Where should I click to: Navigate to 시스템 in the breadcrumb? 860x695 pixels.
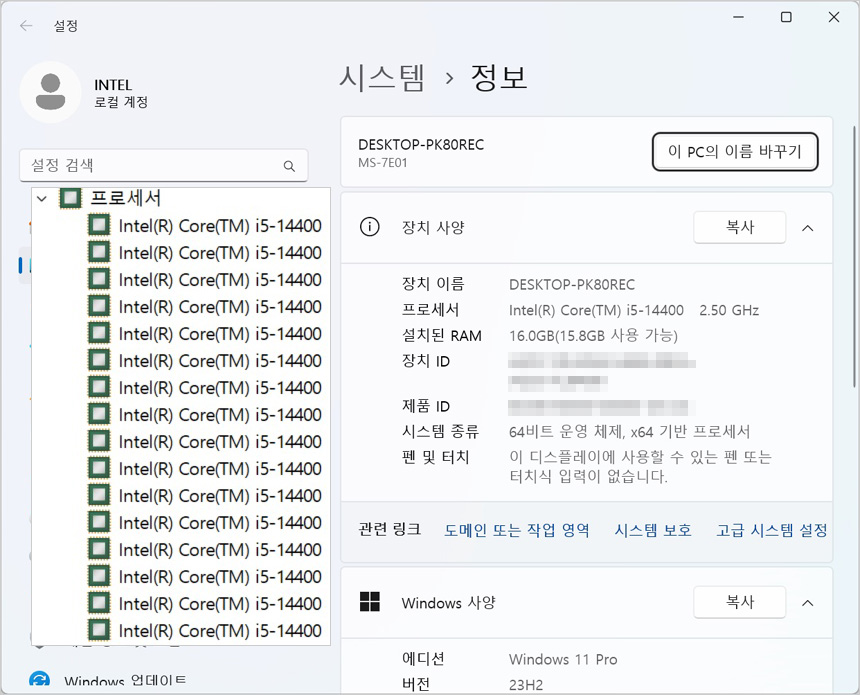tap(382, 77)
